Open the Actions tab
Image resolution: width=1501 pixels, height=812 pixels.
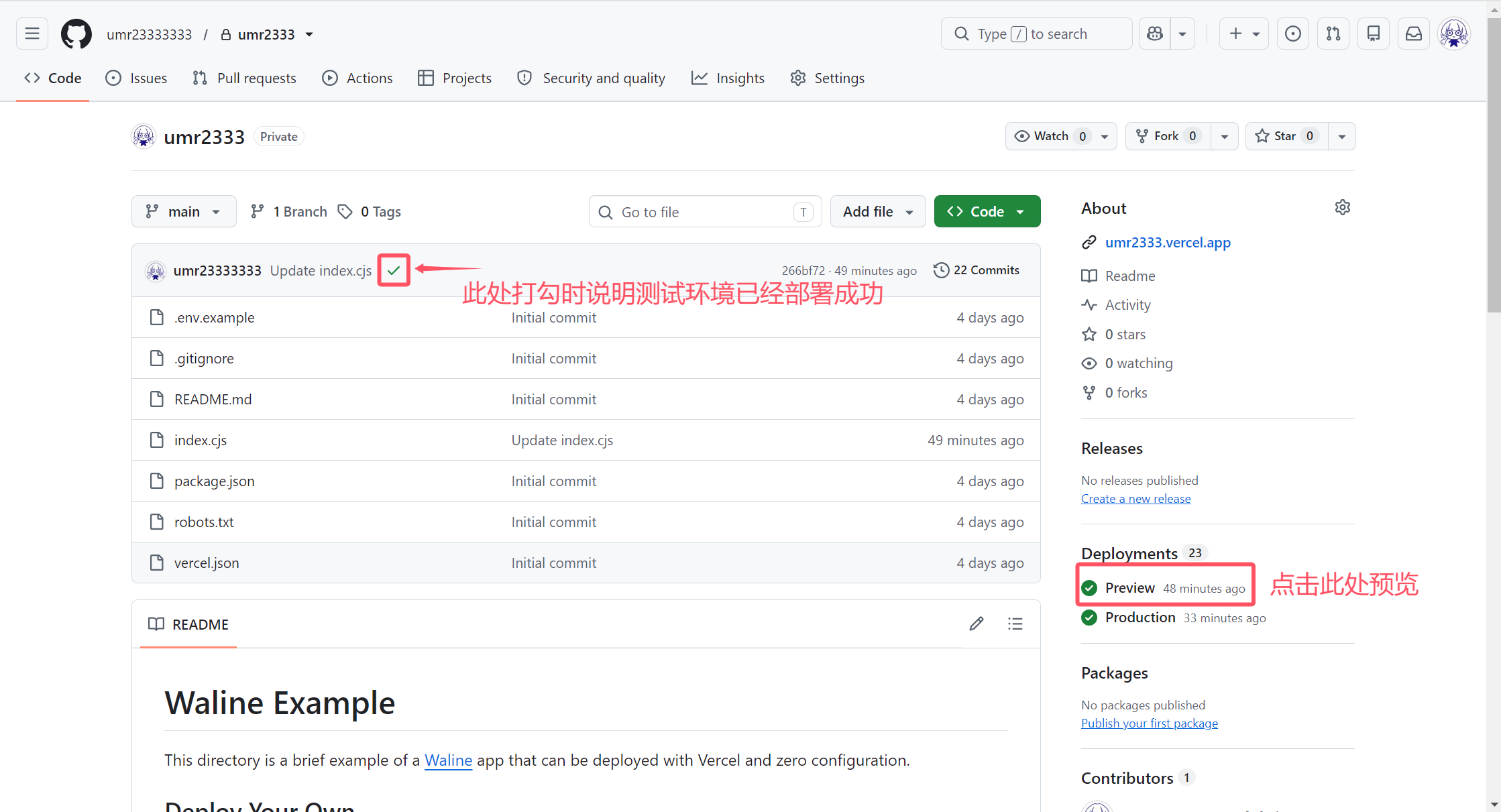[357, 78]
